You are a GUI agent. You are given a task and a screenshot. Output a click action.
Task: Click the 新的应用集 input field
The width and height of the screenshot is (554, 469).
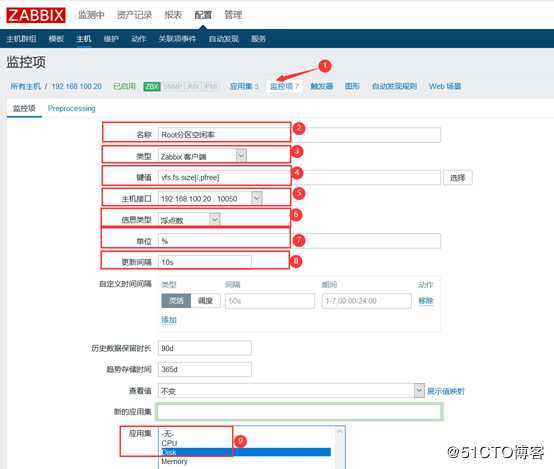(299, 412)
